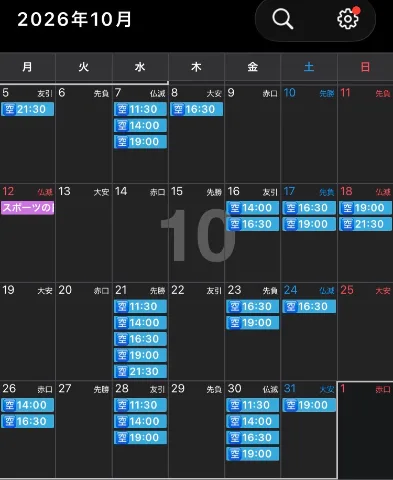Image resolution: width=393 pixels, height=480 pixels.
Task: Select day 14 cell
Action: click(140, 232)
